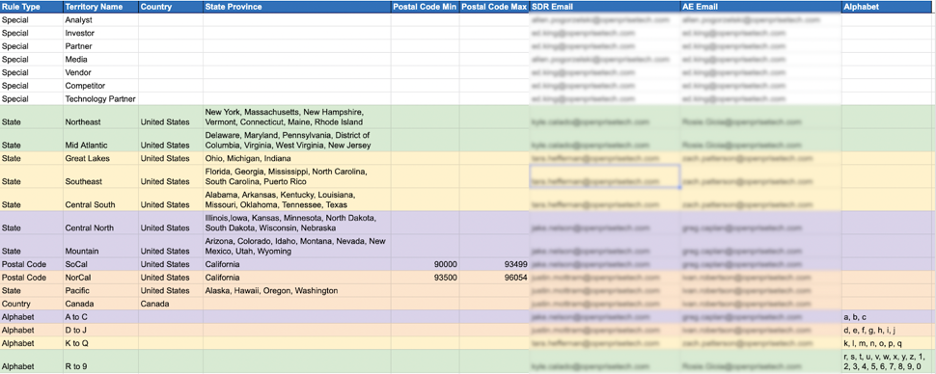
Task: Select the Territory Name column header
Action: coord(100,7)
